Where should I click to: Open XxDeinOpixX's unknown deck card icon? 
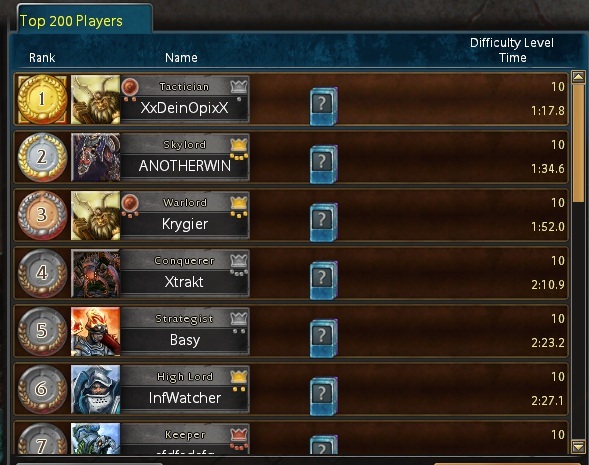323,106
